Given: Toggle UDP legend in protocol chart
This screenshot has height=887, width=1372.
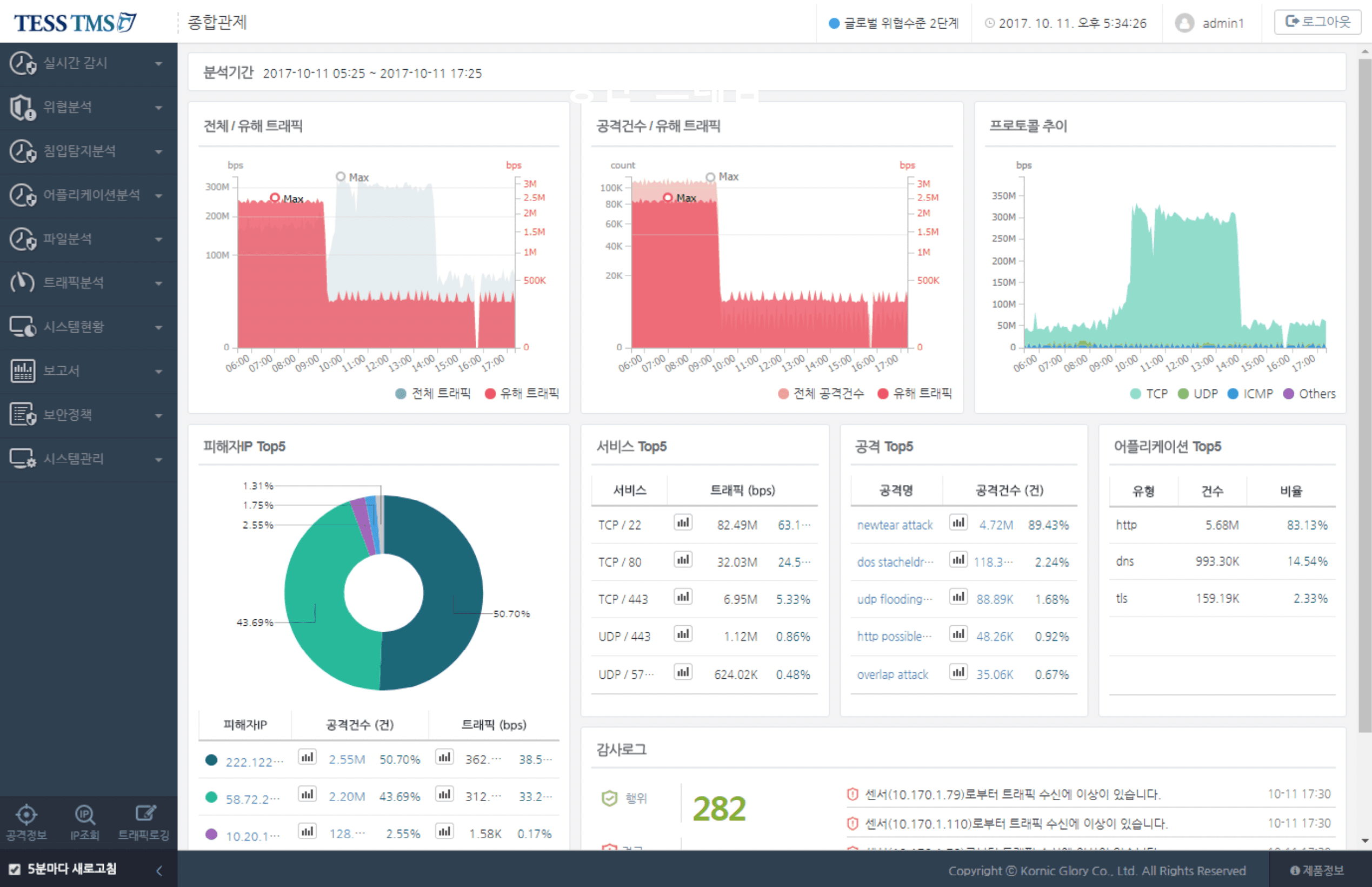Looking at the screenshot, I should click(1197, 394).
